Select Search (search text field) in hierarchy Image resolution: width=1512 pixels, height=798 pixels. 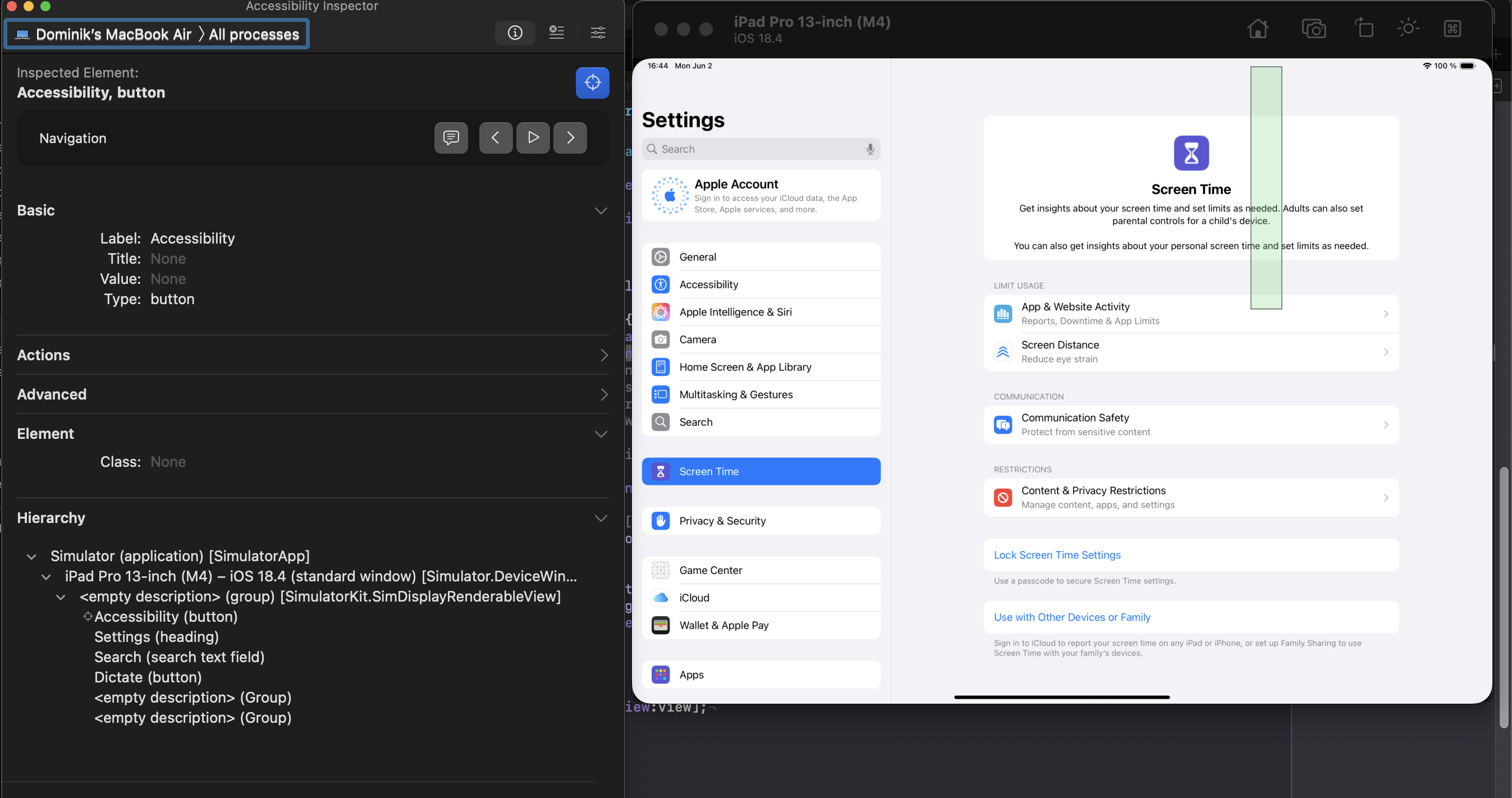(180, 657)
